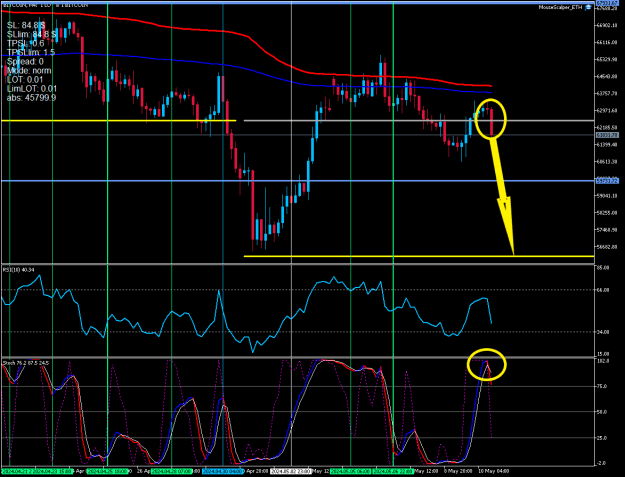Click the 'abs: 45799.9' overlay text
This screenshot has height=477, width=625.
click(x=31, y=98)
